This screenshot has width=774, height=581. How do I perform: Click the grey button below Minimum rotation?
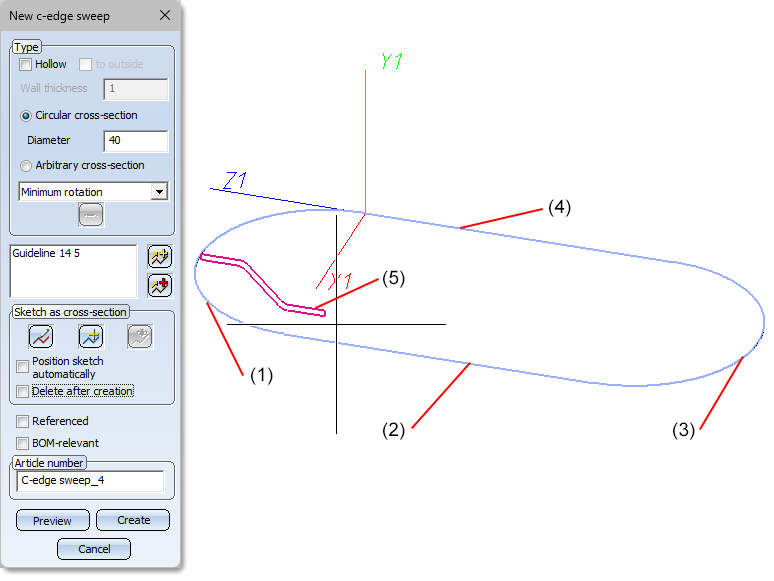tap(91, 215)
